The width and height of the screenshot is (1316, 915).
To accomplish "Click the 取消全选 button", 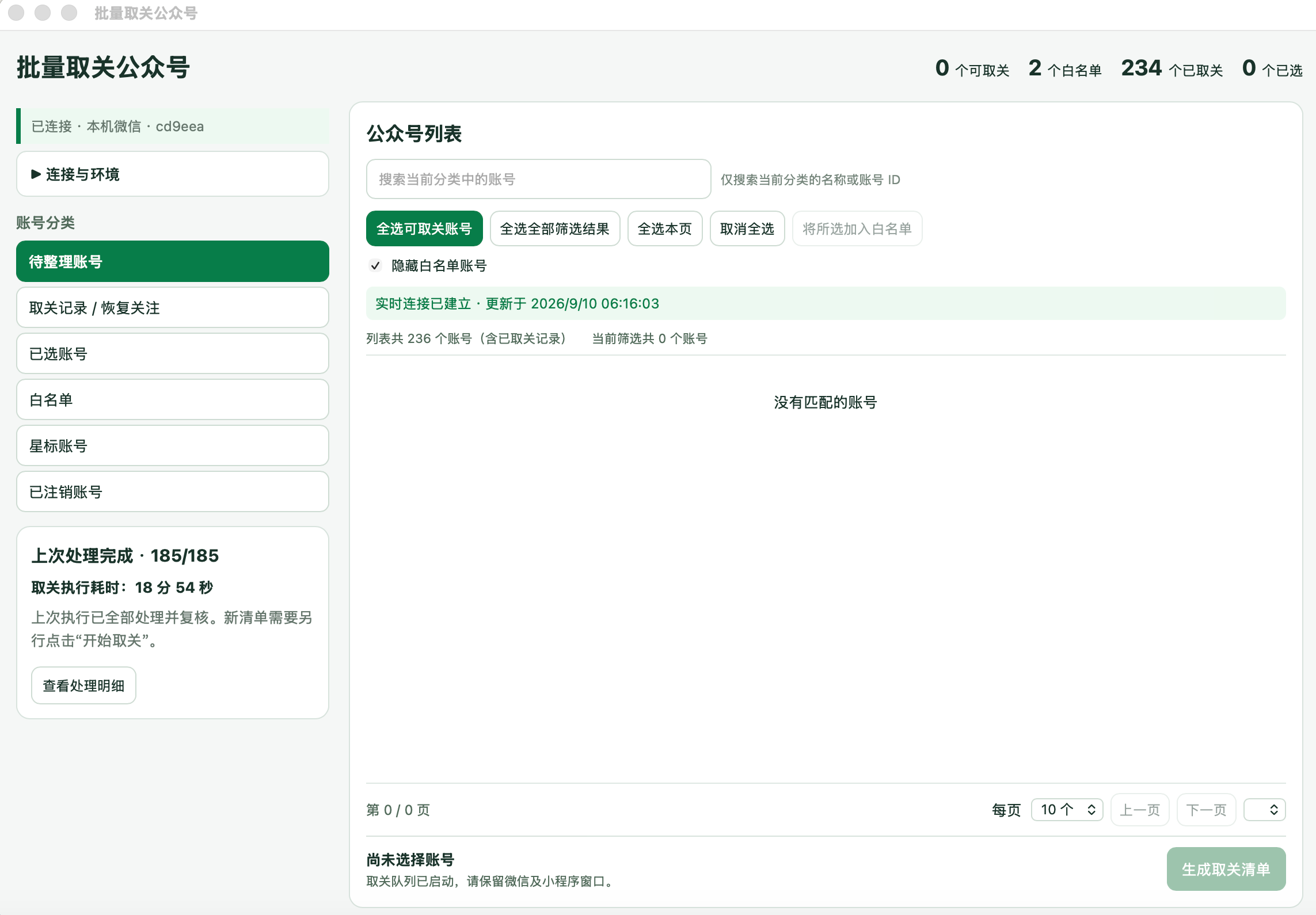I will (x=747, y=228).
